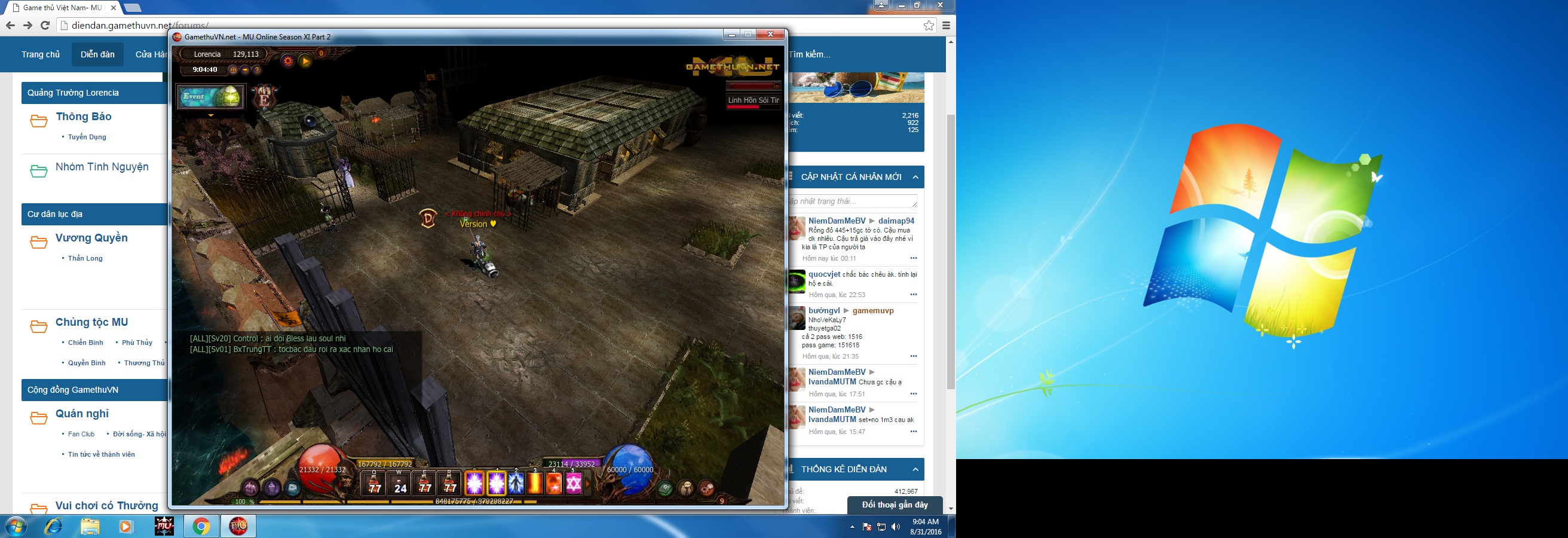This screenshot has height=538, width=1568.
Task: Collapse the CẬP NHẬT CÁ NHÂN MỚI panel
Action: pyautogui.click(x=915, y=177)
